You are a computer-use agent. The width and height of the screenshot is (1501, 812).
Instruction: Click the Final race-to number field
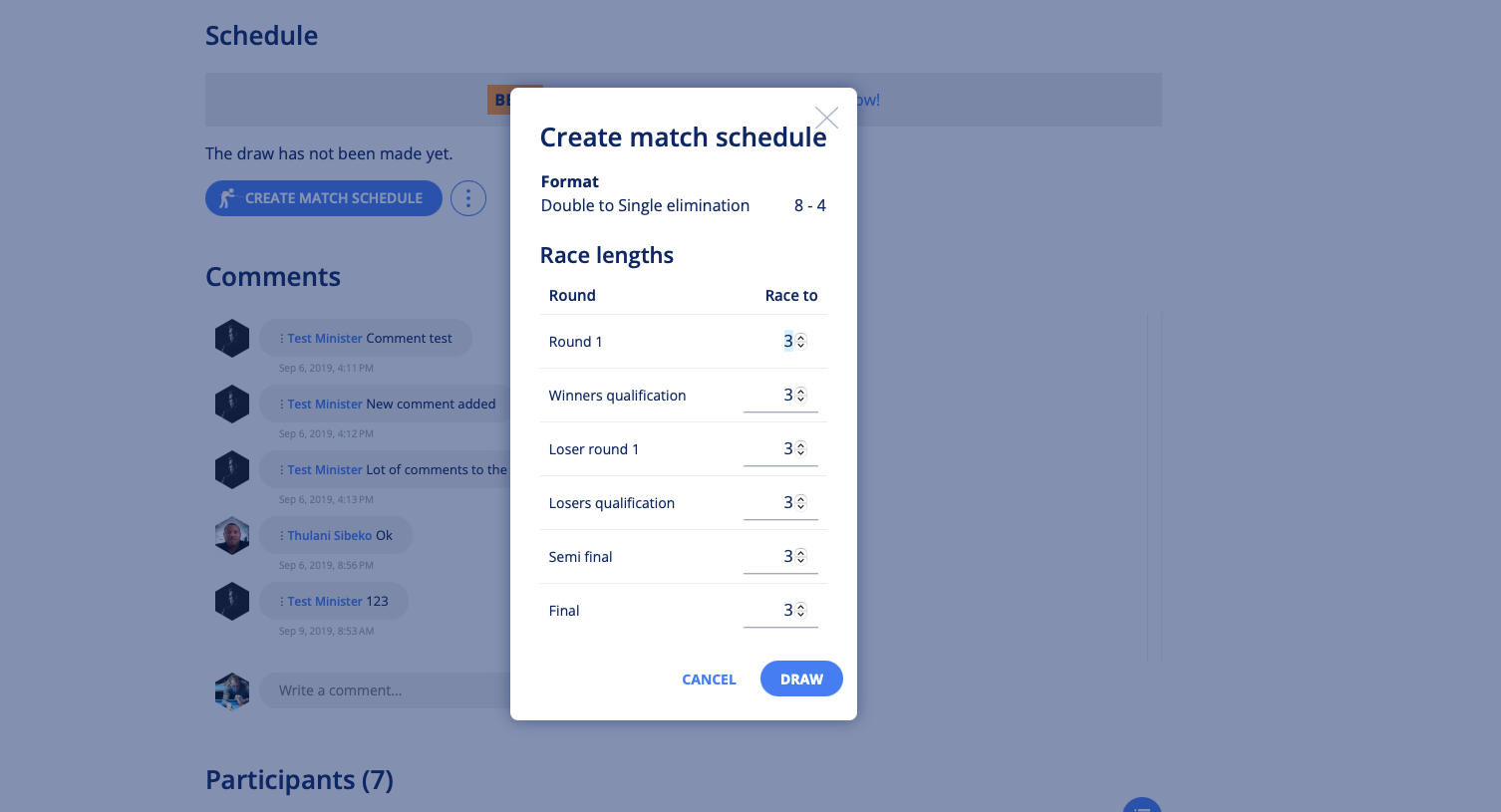780,611
